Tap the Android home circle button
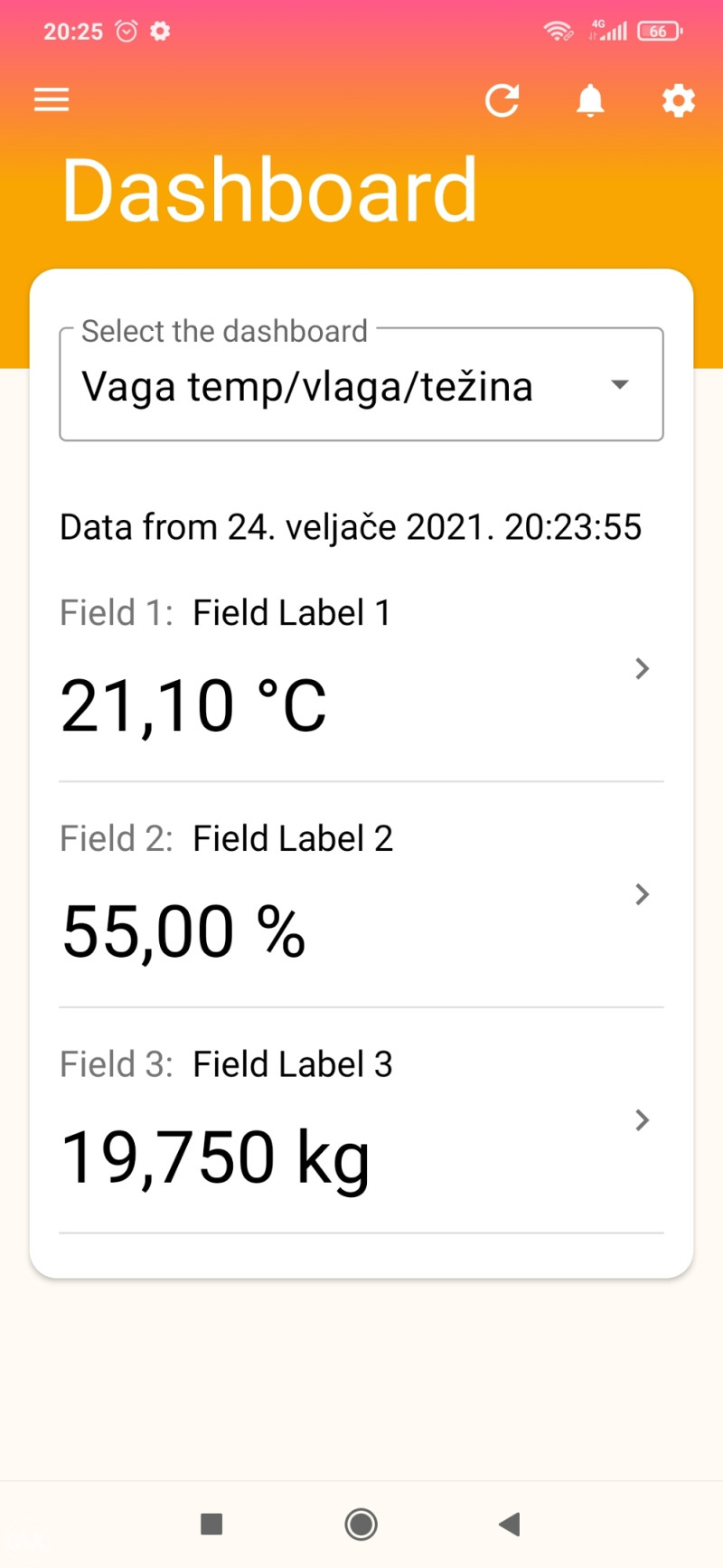 click(x=361, y=1525)
